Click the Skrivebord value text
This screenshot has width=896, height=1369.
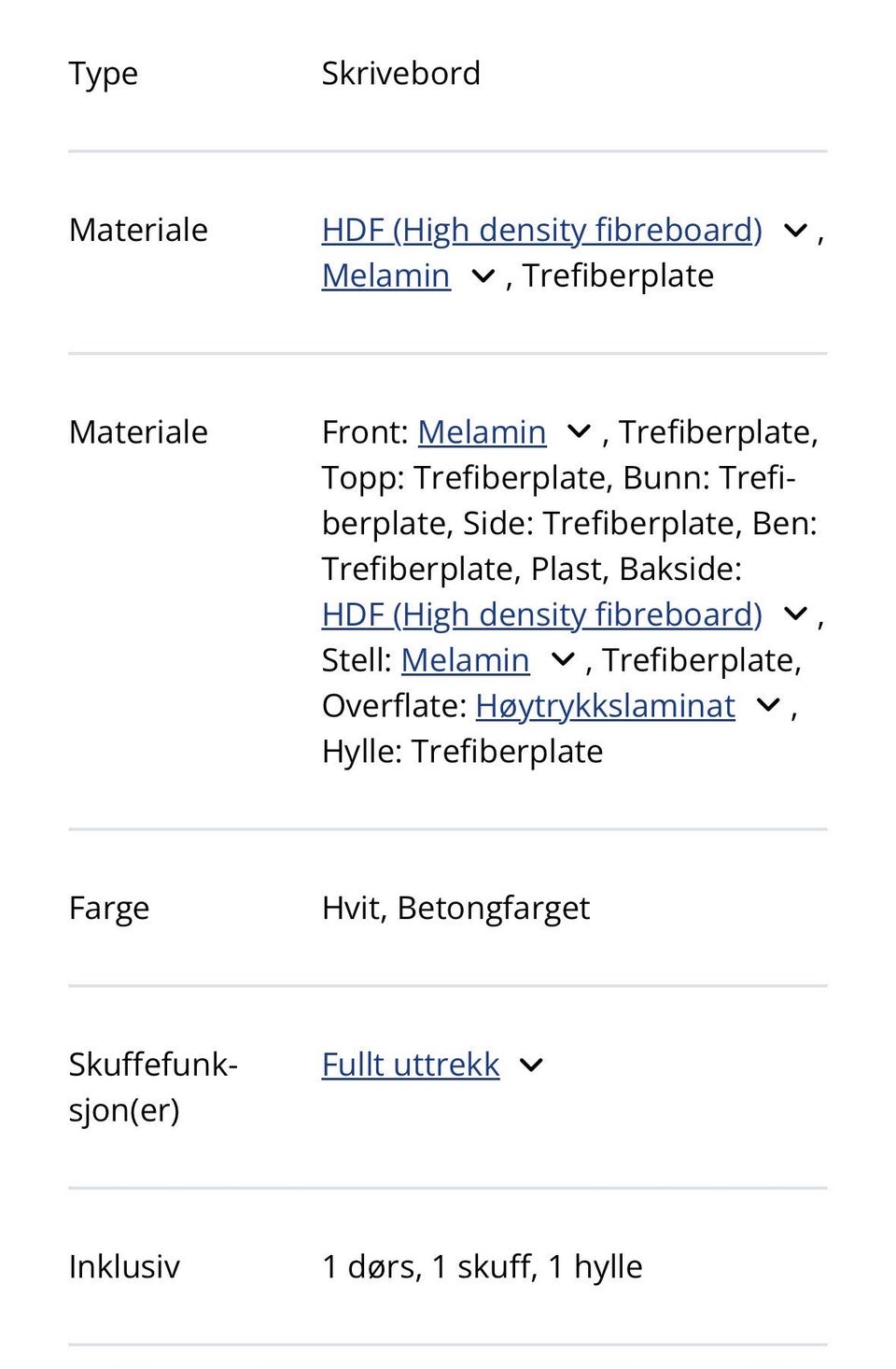(400, 73)
